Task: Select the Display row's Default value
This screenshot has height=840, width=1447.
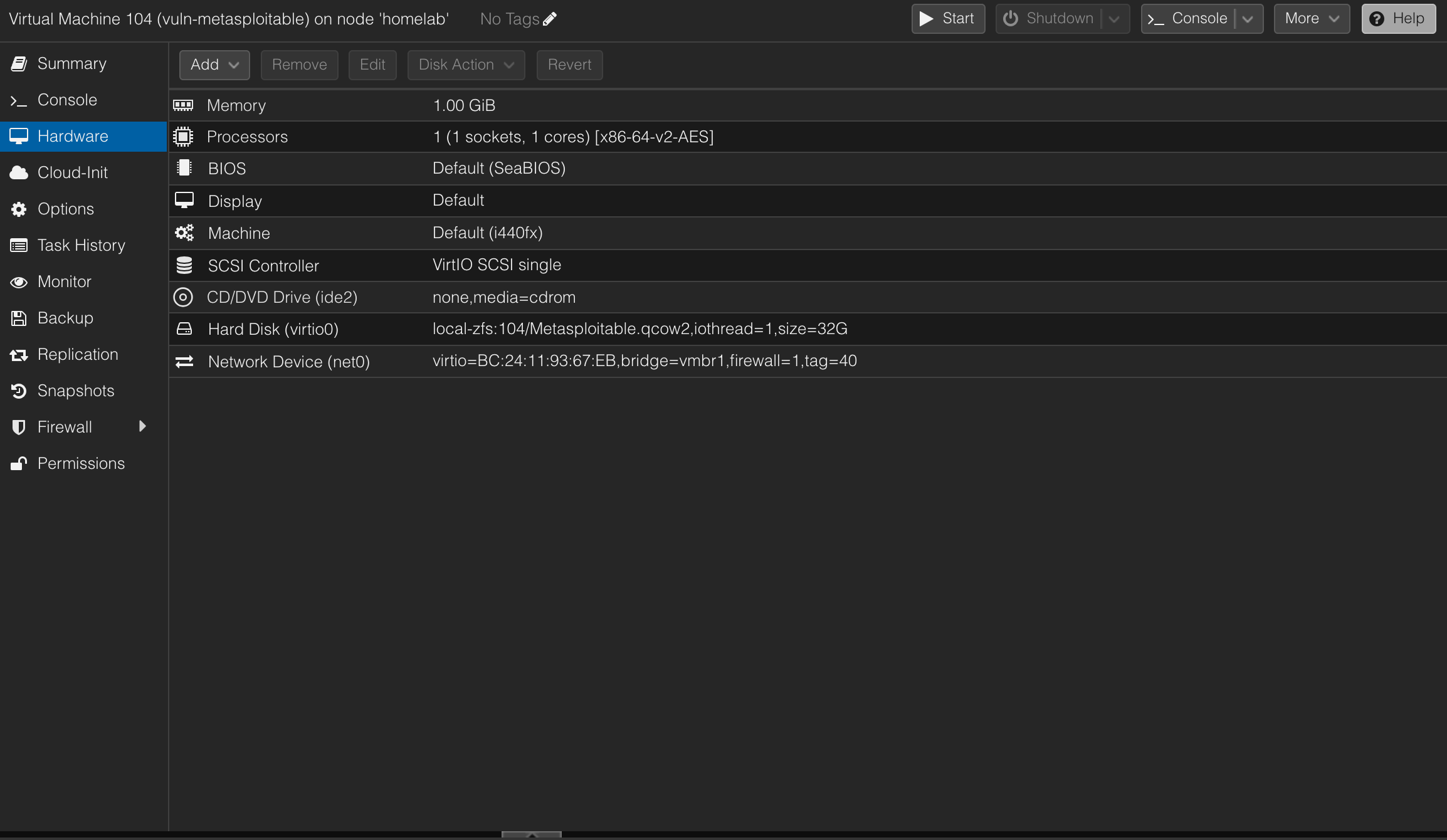Action: pyautogui.click(x=458, y=200)
